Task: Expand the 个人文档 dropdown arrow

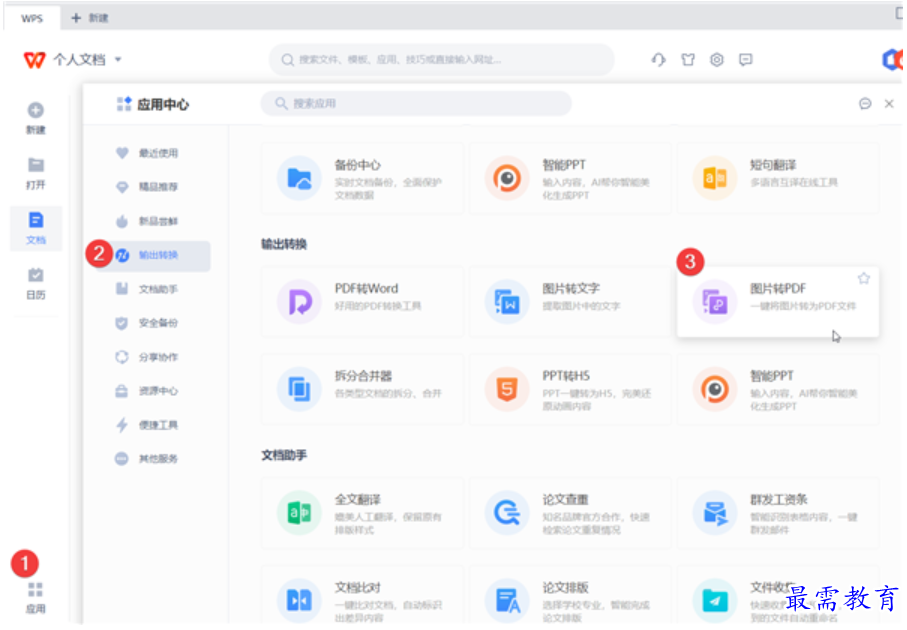Action: tap(118, 59)
